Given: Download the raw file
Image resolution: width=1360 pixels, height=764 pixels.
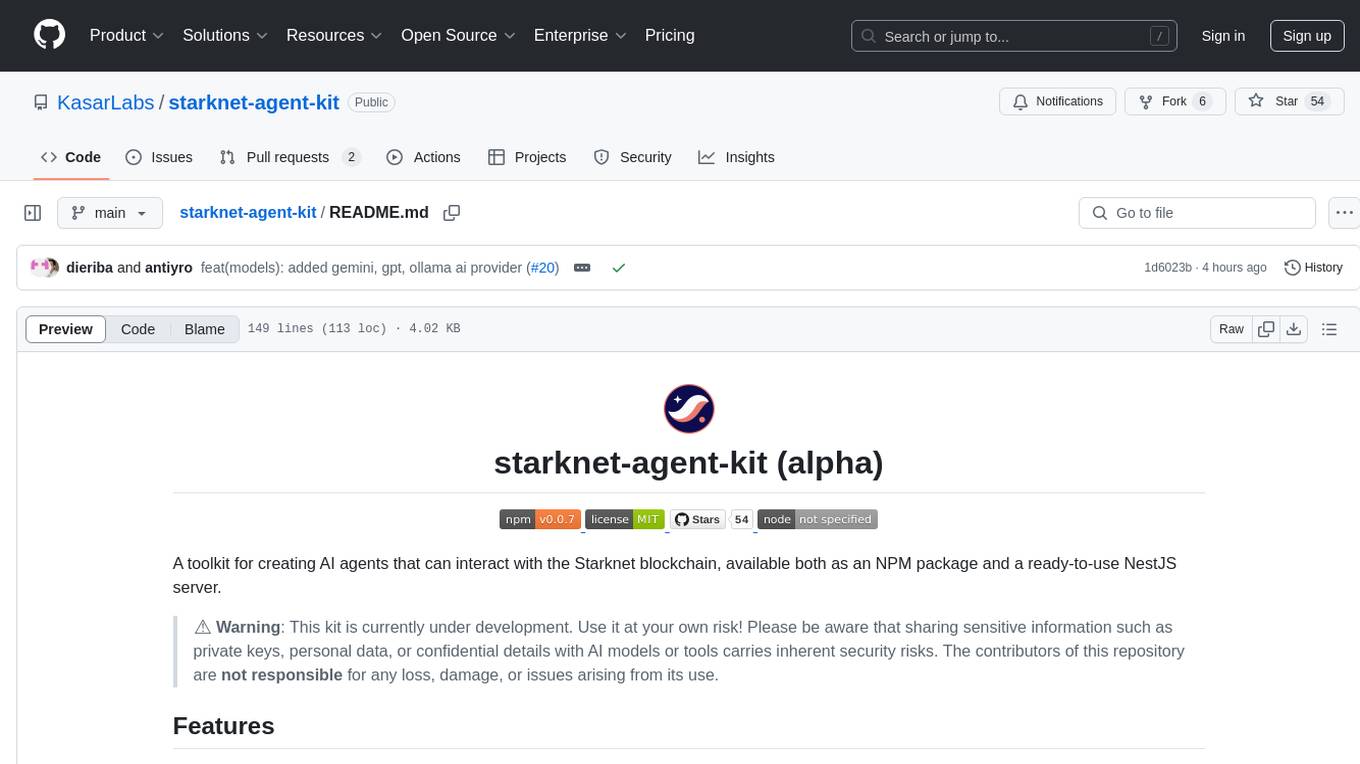Looking at the screenshot, I should pyautogui.click(x=1293, y=329).
